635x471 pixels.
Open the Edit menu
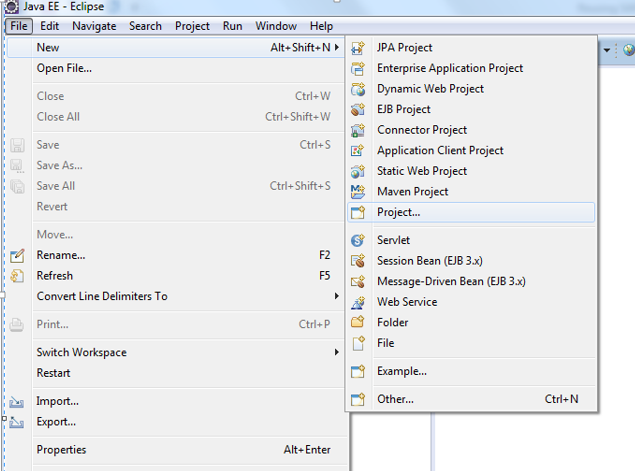coord(49,26)
